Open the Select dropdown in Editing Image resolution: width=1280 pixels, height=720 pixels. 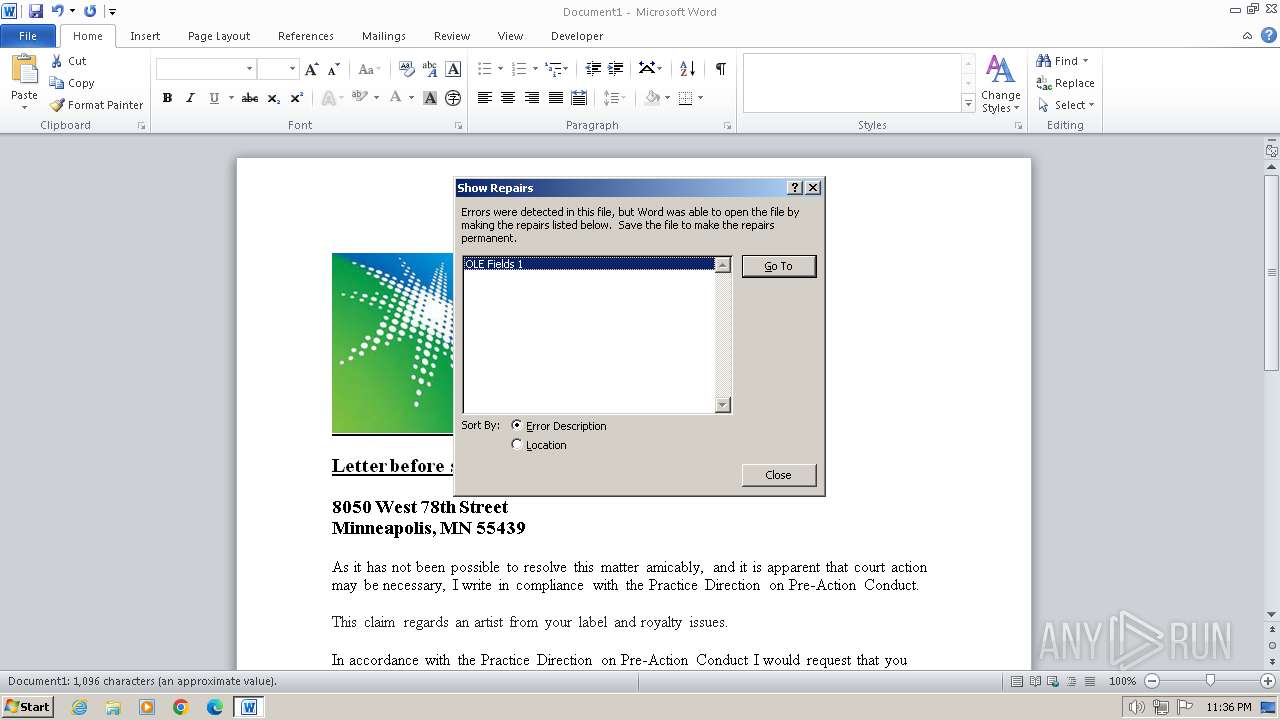click(x=1067, y=105)
